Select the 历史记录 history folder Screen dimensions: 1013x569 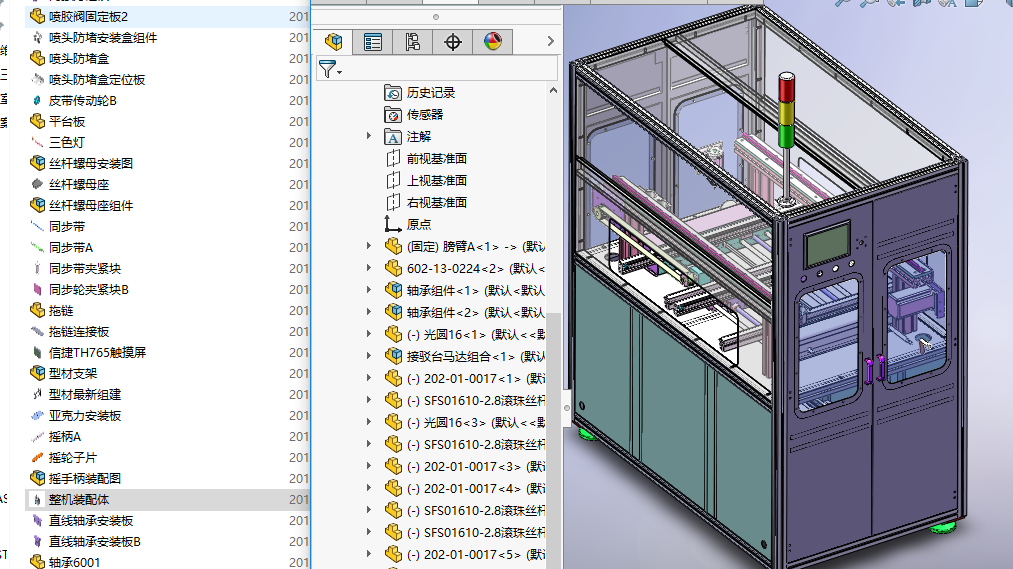430,92
